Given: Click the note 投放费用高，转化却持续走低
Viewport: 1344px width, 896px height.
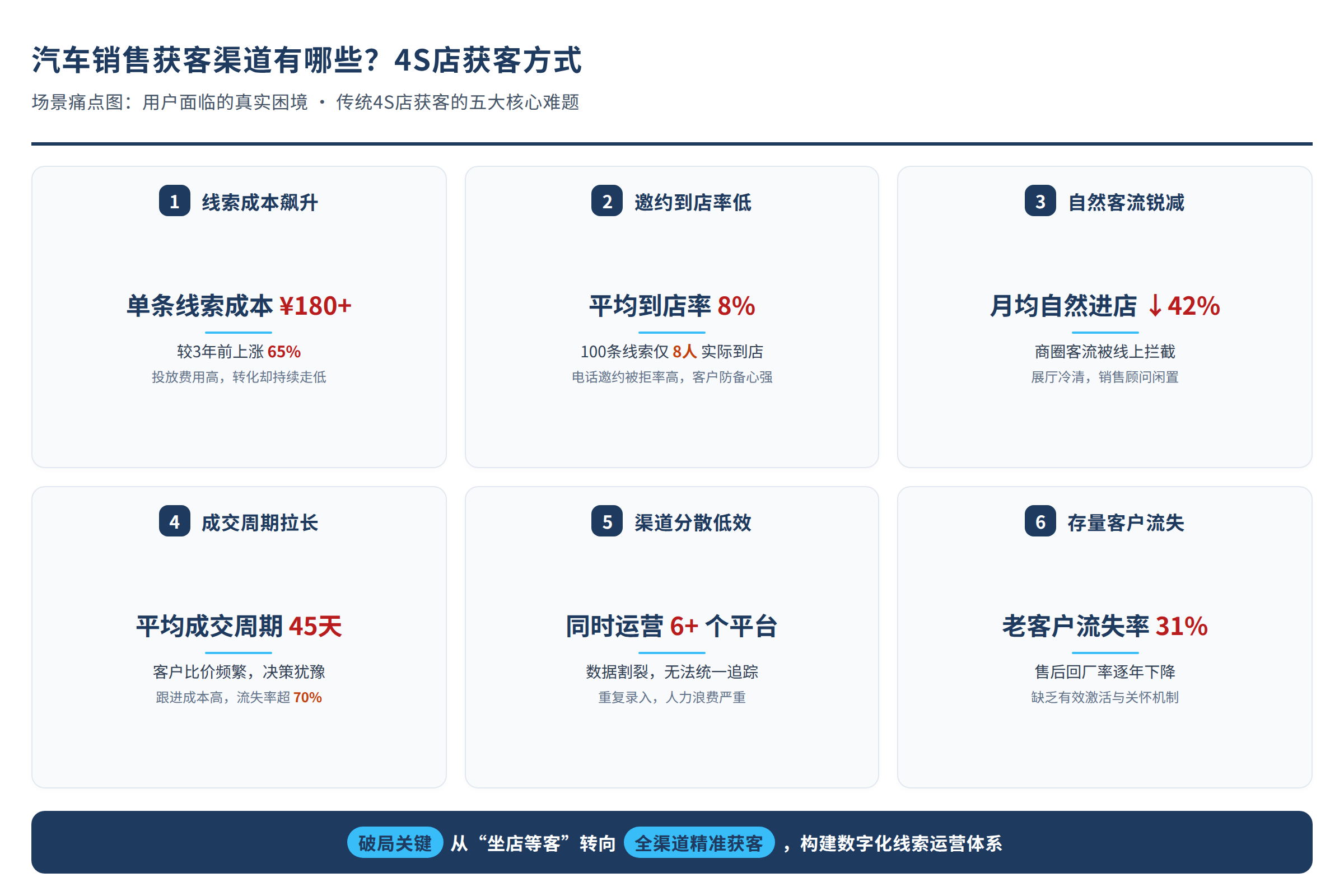Looking at the screenshot, I should coord(239,377).
